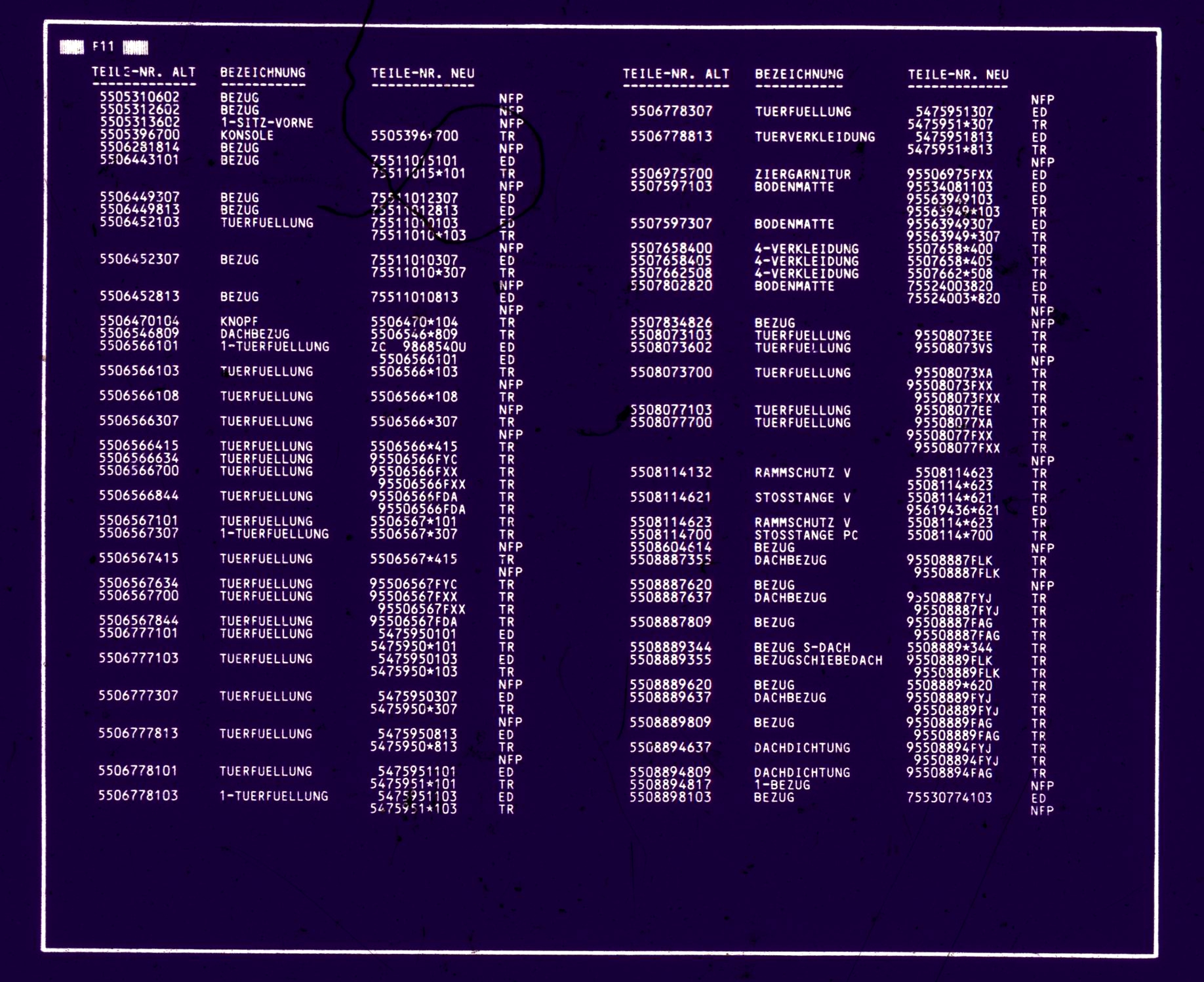Screen dimensions: 1204x982
Task: Select old part number 5506567101
Action: point(139,520)
